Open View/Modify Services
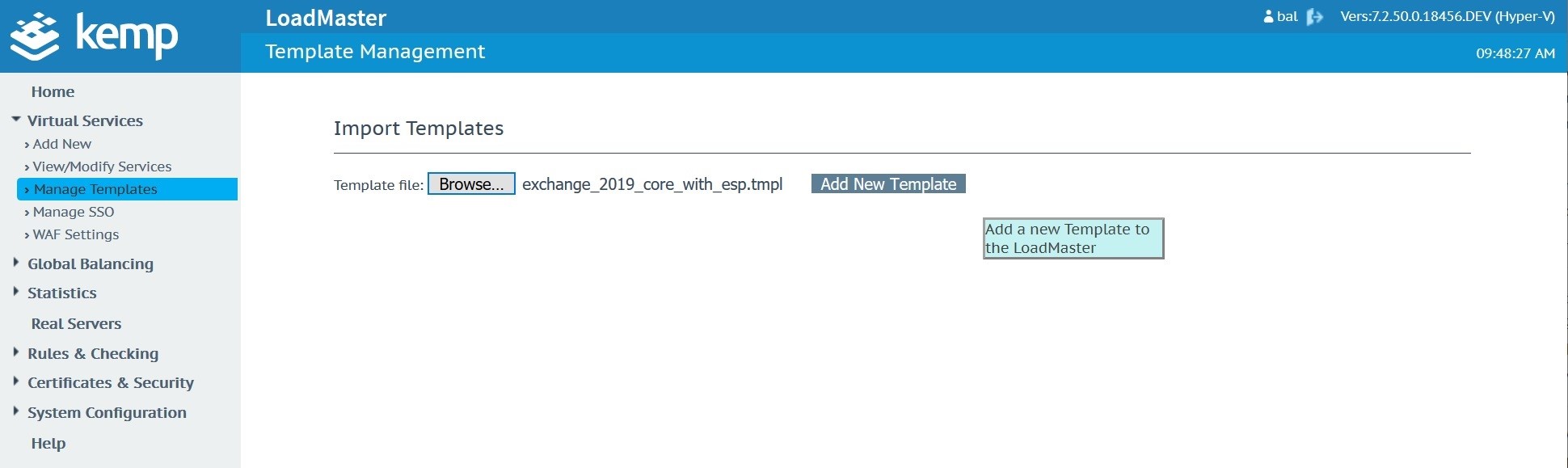The height and width of the screenshot is (468, 1568). pyautogui.click(x=102, y=167)
